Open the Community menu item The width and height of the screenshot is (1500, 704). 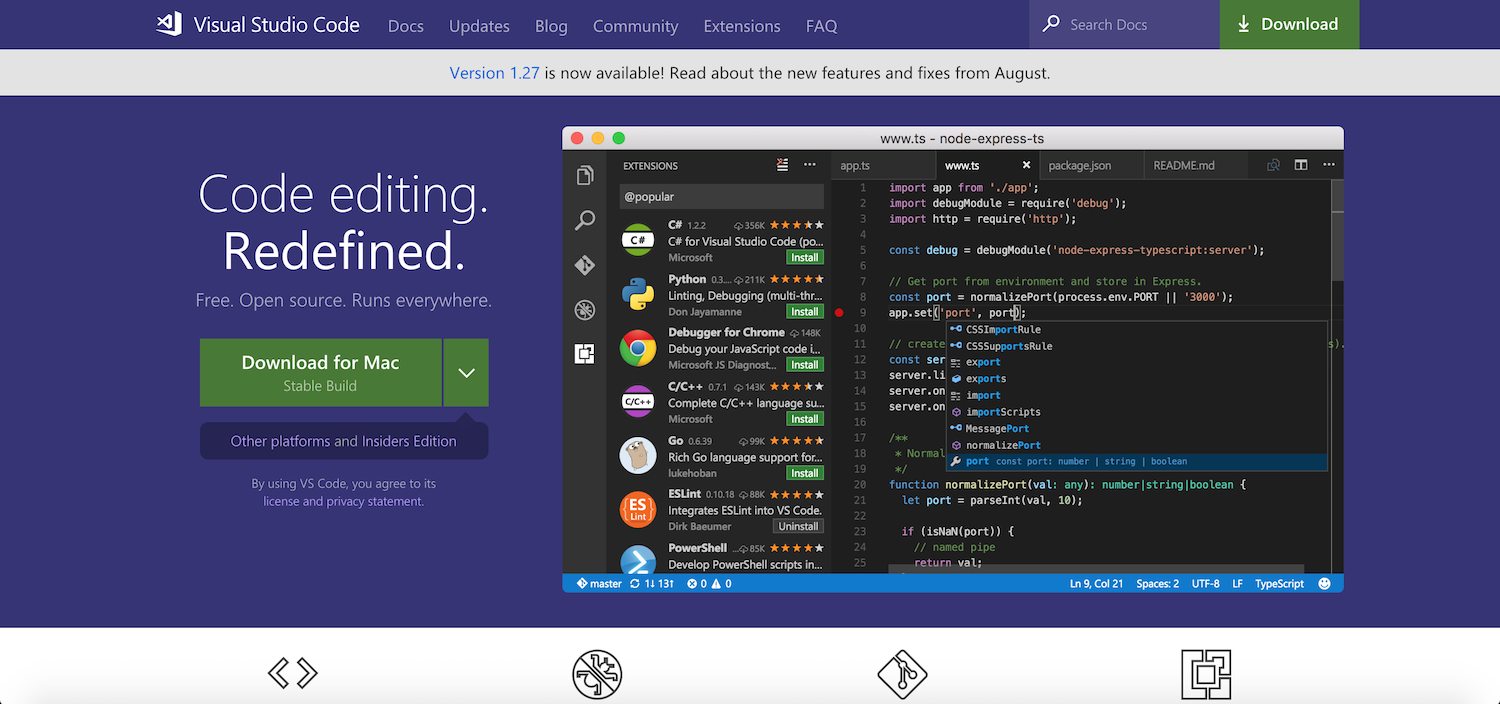tap(635, 26)
